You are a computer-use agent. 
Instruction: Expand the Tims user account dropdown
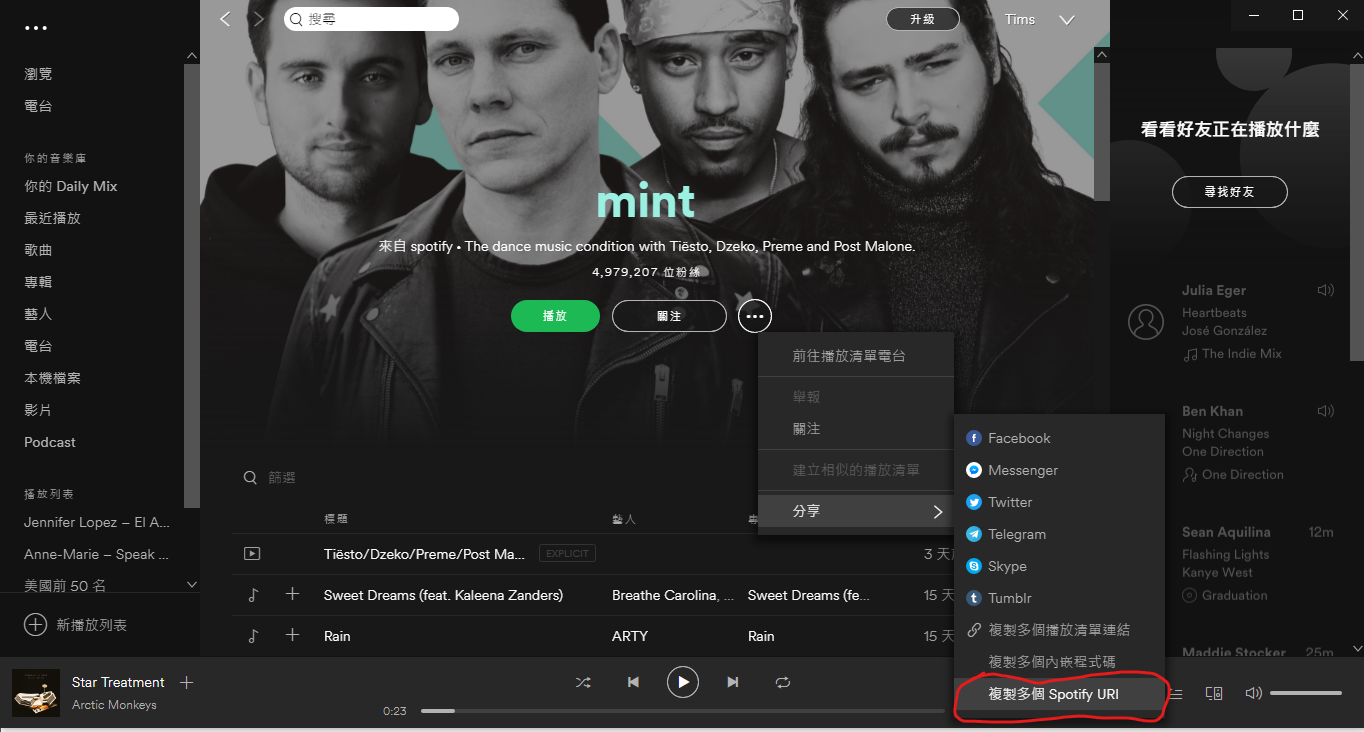point(1066,20)
